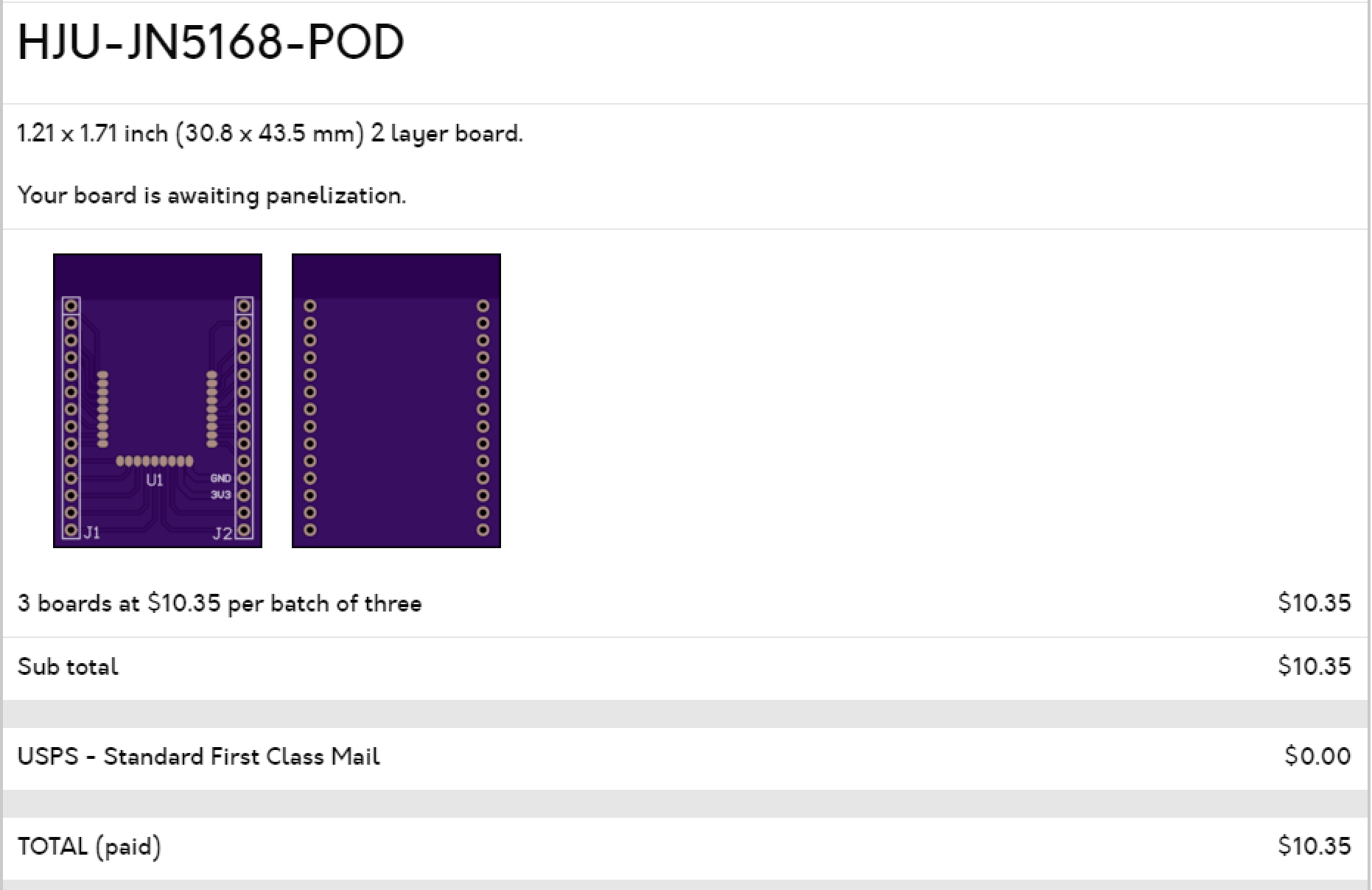Click USPS Standard First Class Mail row

199,757
